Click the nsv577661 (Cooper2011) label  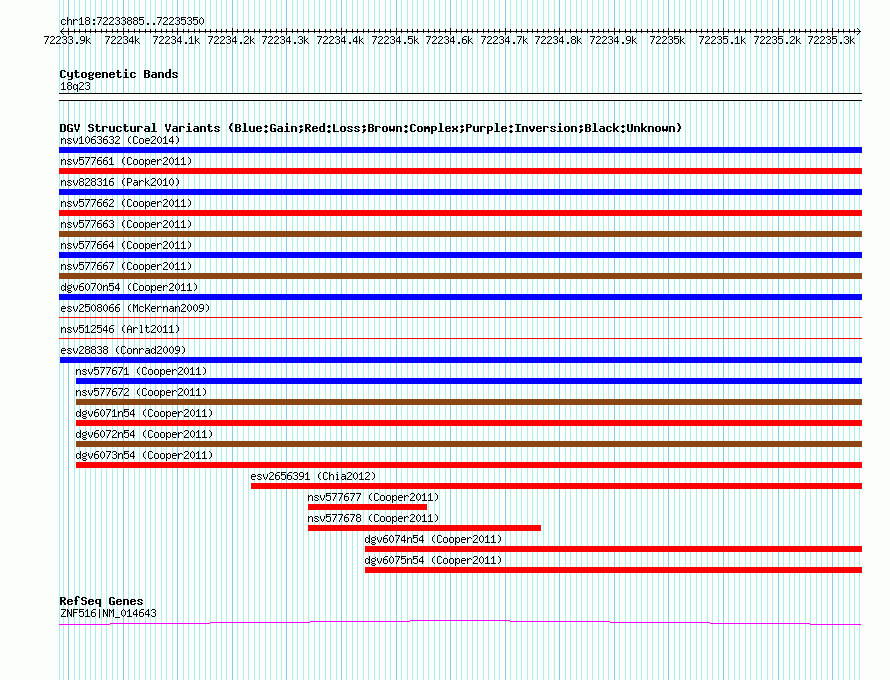126,161
